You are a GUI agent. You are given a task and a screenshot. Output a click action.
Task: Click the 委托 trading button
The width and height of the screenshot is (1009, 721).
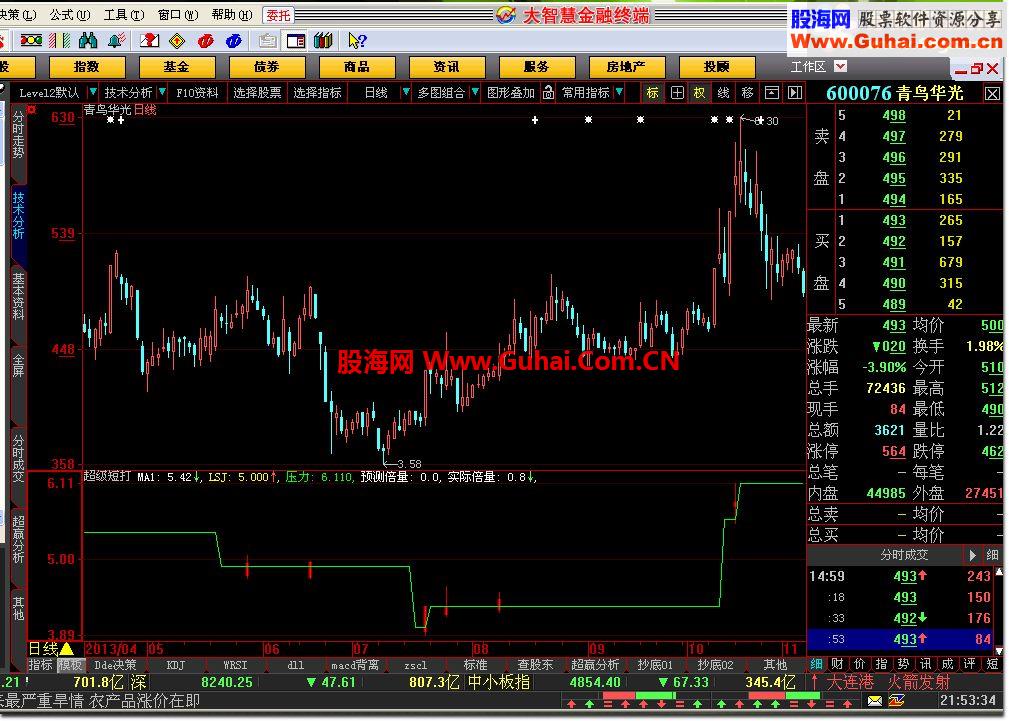click(x=278, y=15)
